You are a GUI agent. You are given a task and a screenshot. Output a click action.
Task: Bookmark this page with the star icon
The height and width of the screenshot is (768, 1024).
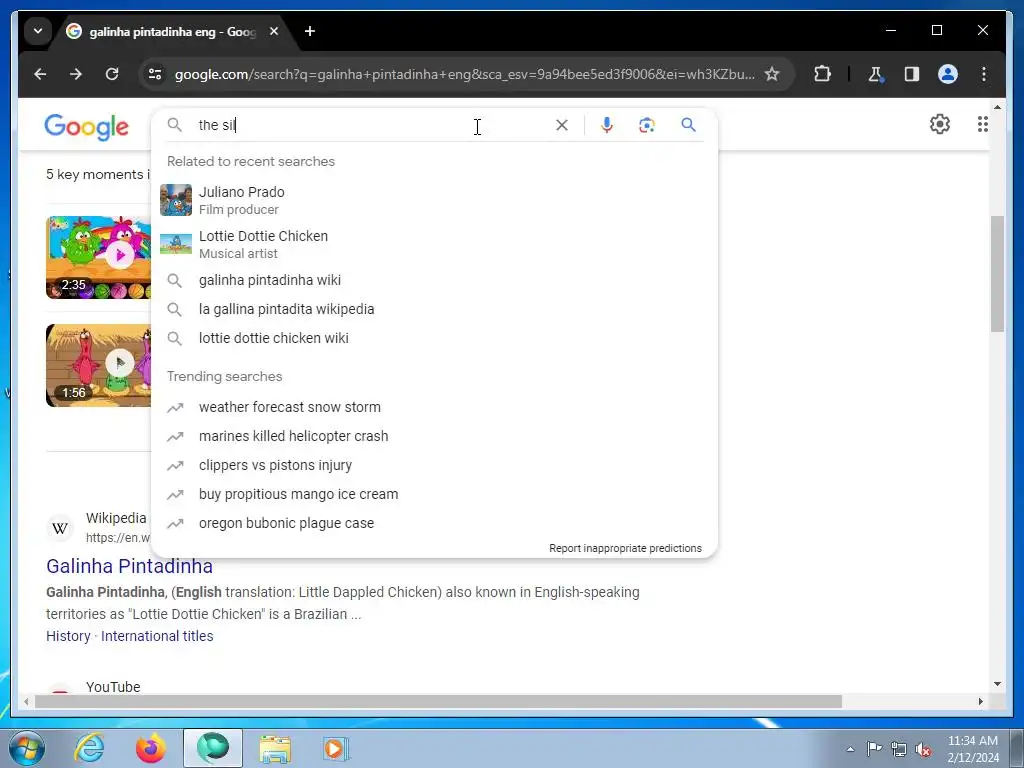click(772, 74)
